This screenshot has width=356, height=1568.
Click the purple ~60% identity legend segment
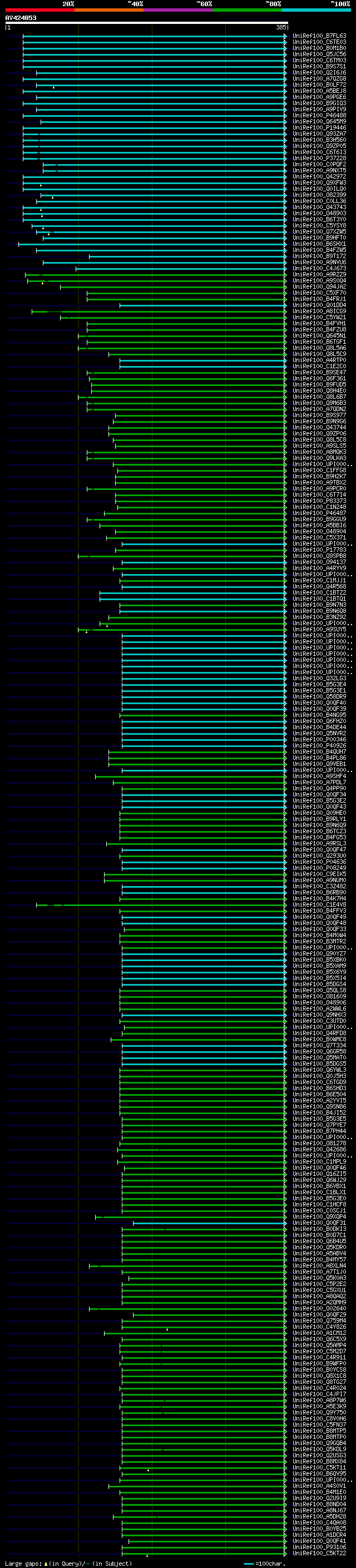point(177,10)
